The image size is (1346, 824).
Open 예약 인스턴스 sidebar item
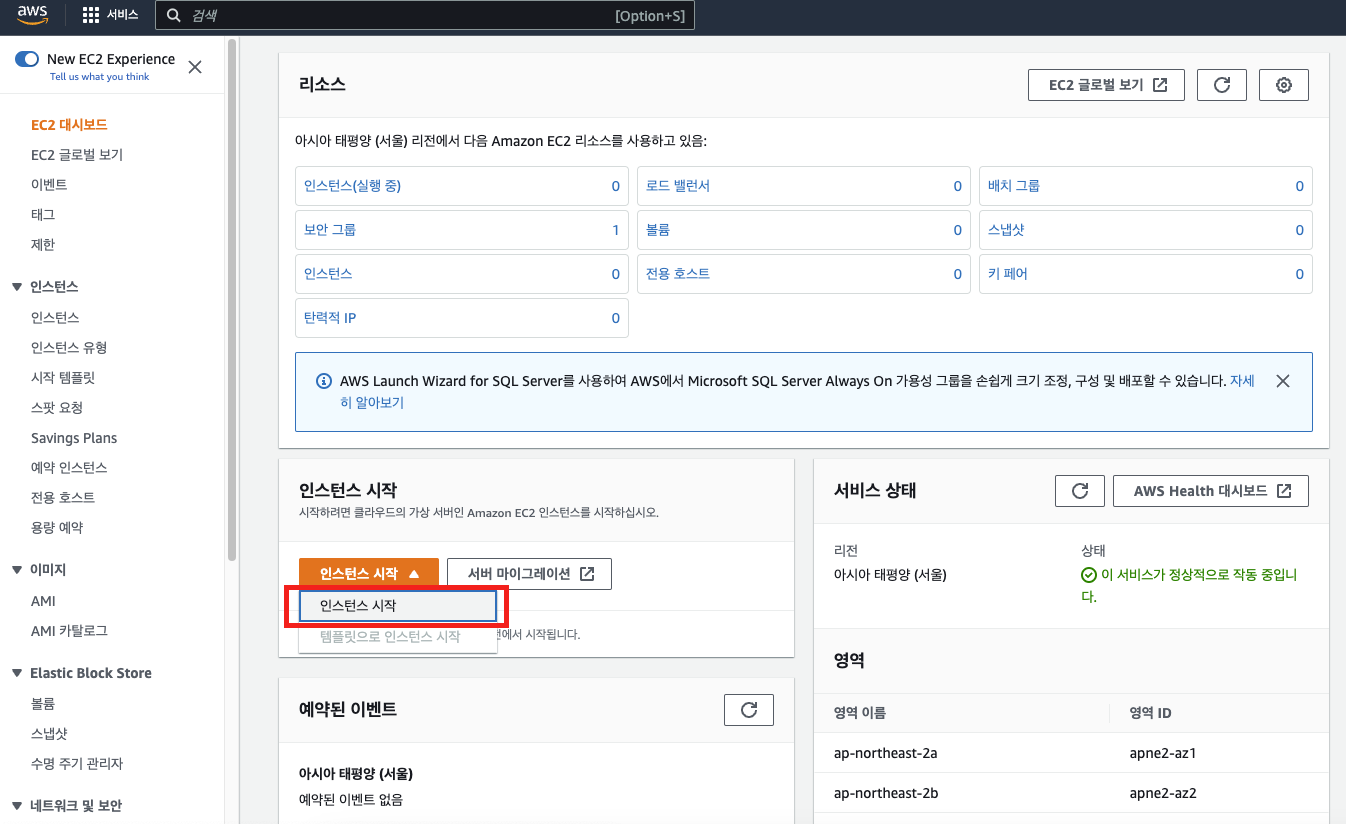(69, 468)
